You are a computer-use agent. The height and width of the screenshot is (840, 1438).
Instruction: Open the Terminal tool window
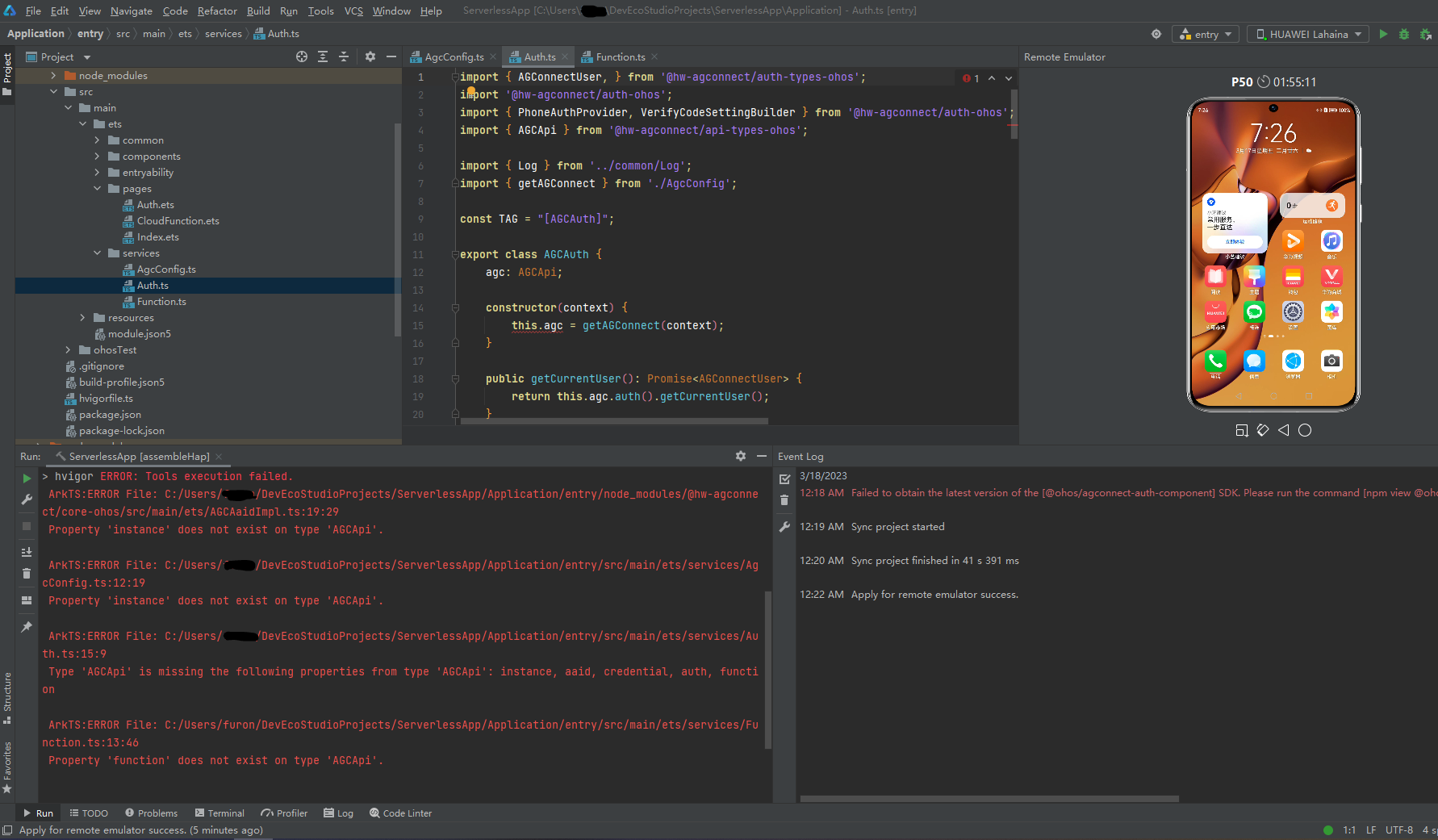click(218, 813)
